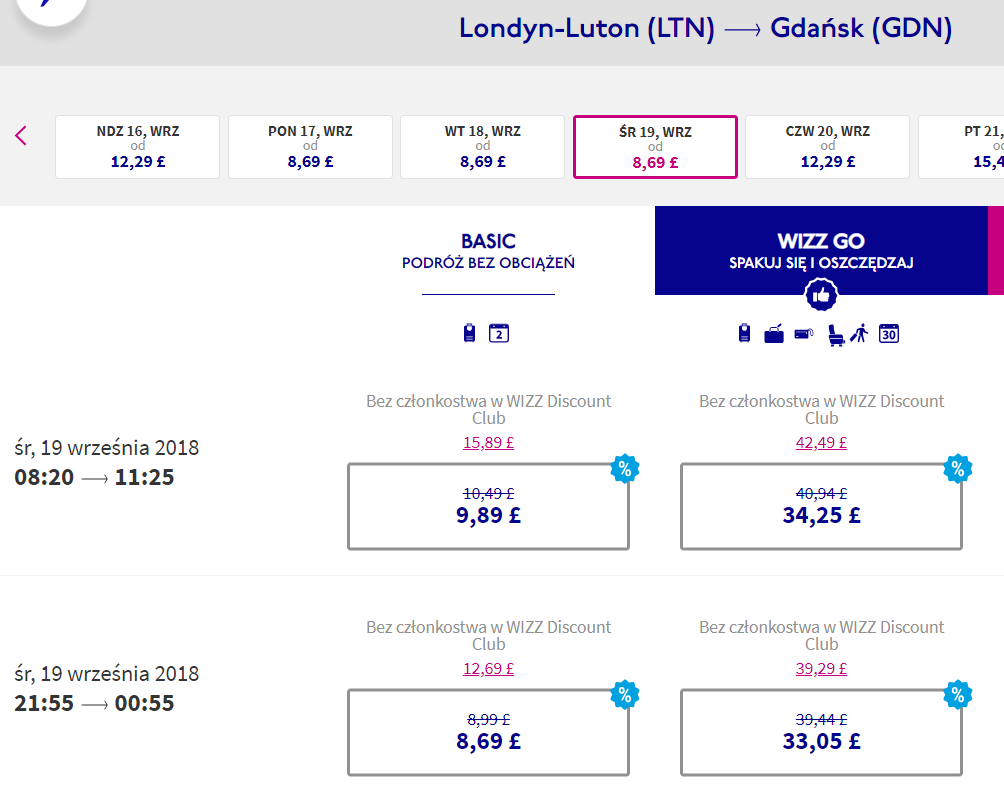
Task: Go to earlier dates with left arrow
Action: [20, 136]
